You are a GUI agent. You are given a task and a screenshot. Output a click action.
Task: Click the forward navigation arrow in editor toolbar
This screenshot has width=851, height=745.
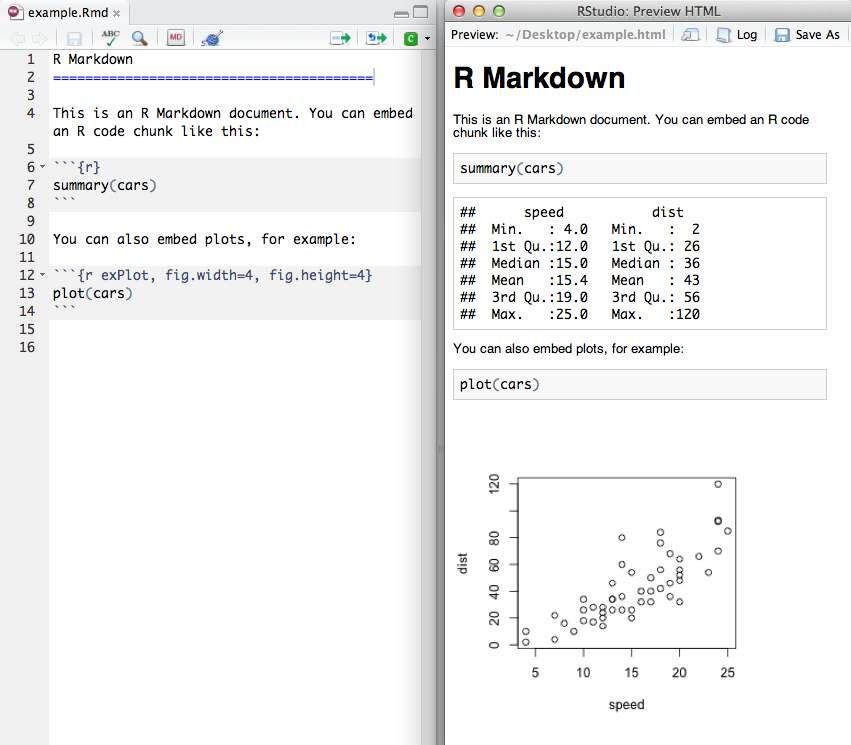coord(40,39)
